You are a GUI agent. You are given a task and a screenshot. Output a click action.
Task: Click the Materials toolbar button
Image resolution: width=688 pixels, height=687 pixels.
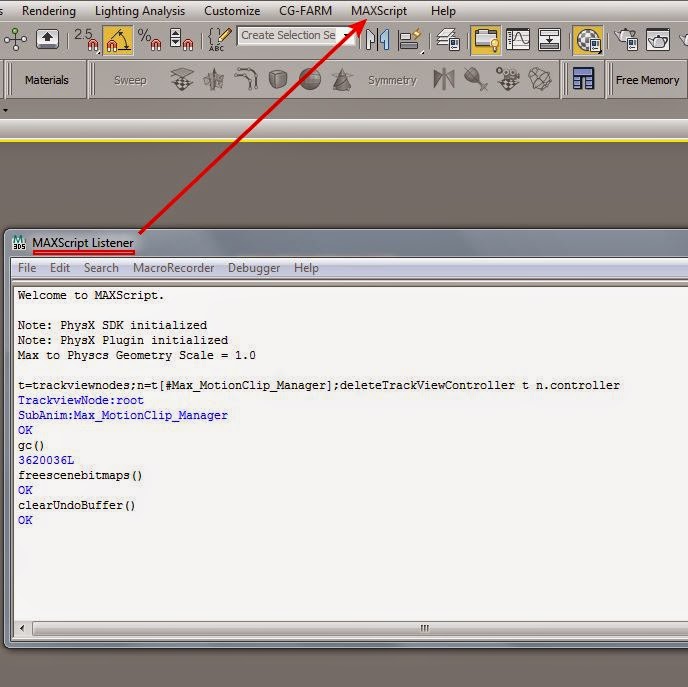point(47,80)
